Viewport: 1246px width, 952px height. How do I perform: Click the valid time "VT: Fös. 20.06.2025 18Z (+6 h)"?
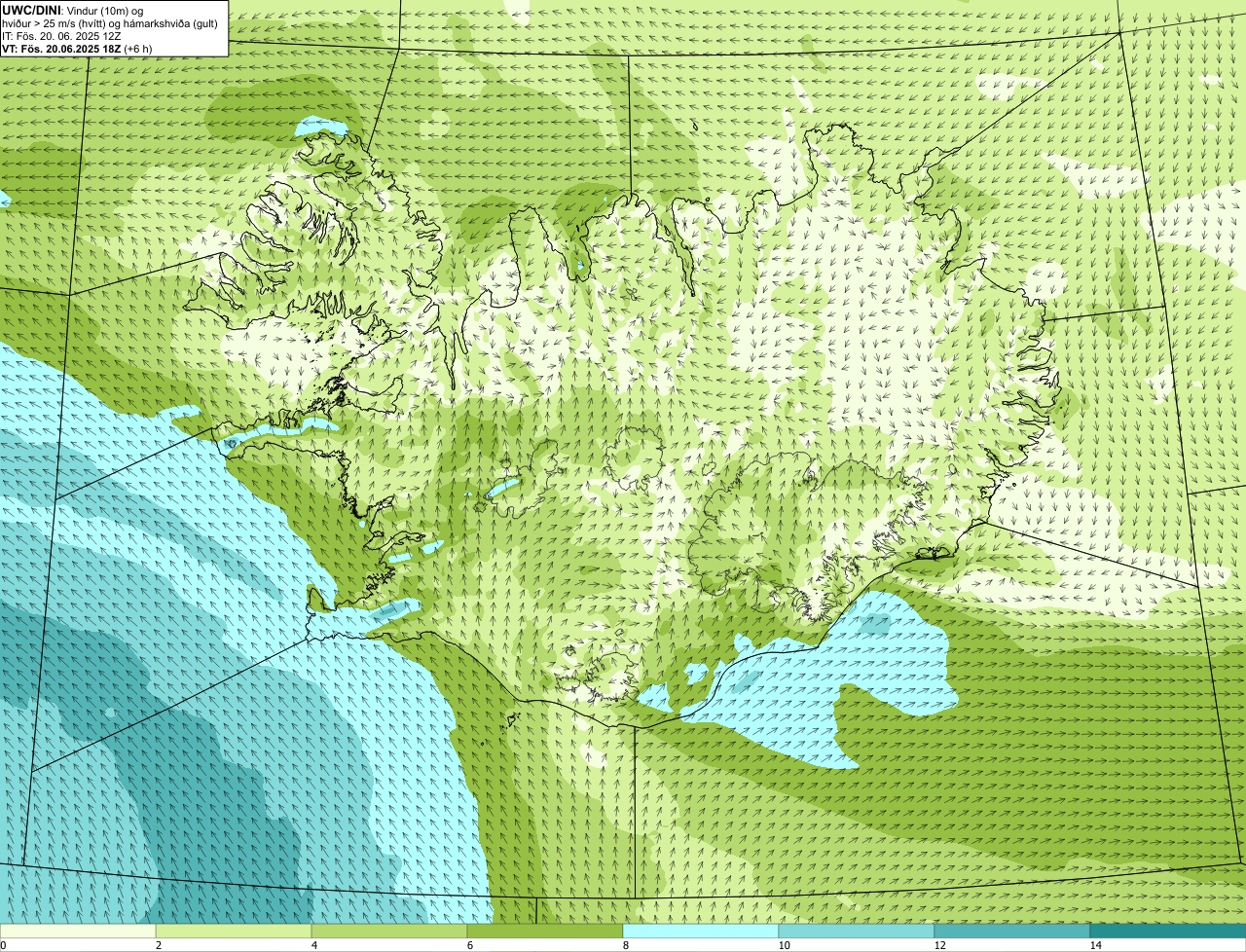pos(77,48)
